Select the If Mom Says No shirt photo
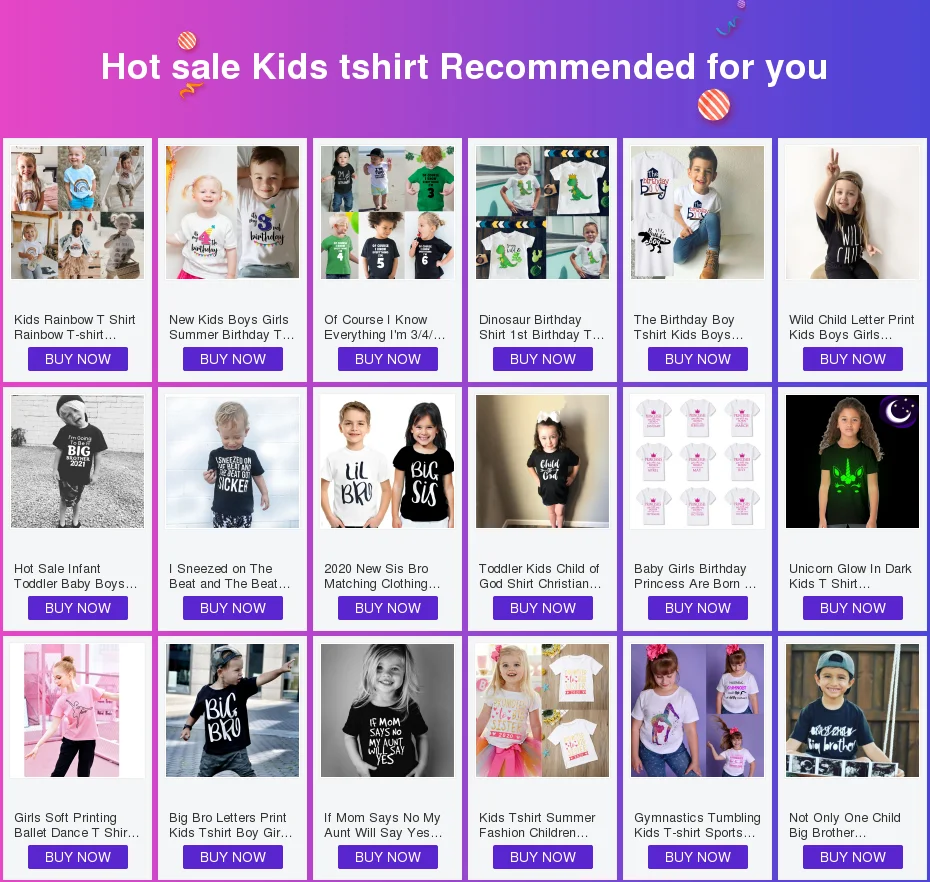The width and height of the screenshot is (930, 882). [387, 711]
